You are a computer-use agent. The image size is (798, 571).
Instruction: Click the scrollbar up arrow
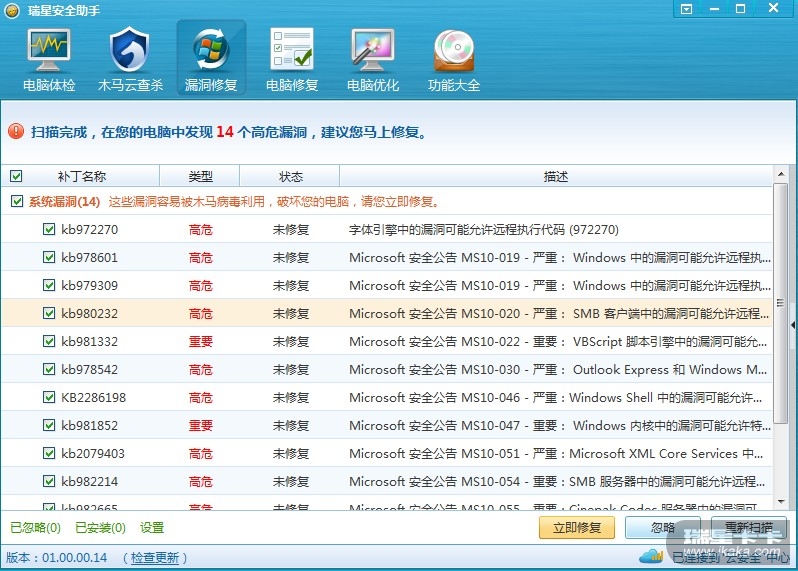click(781, 175)
